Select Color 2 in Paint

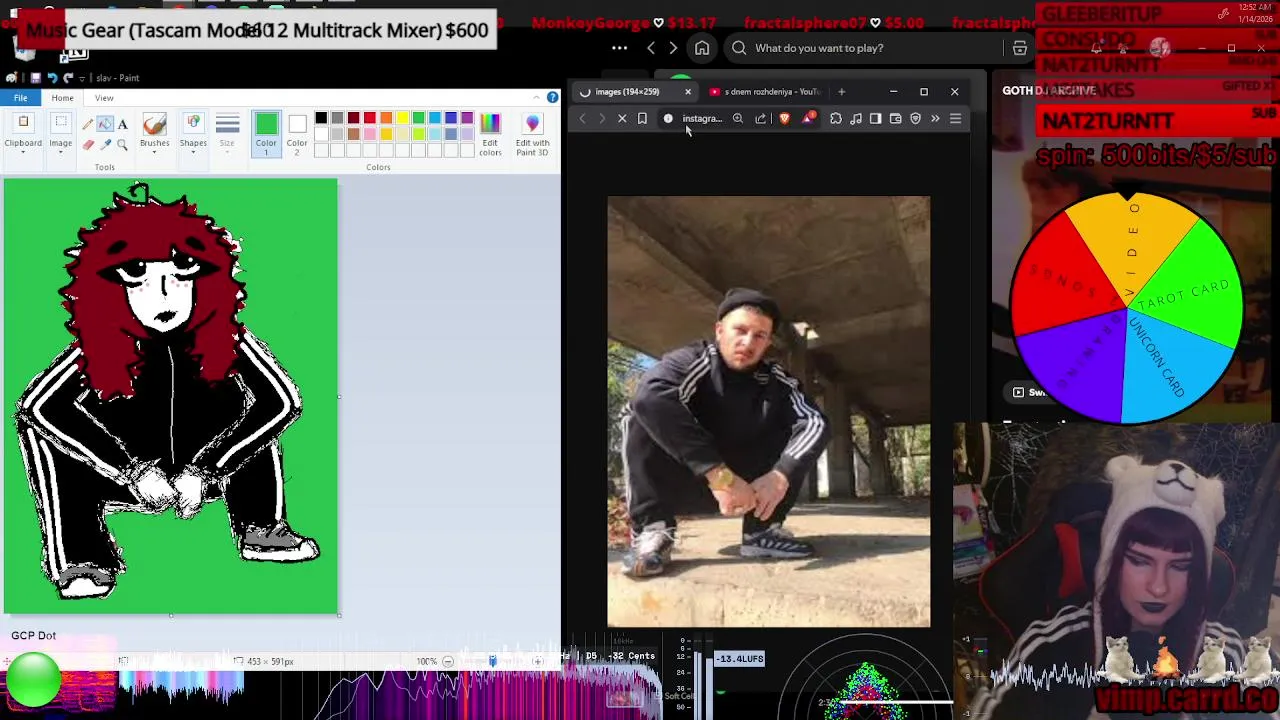pos(297,133)
